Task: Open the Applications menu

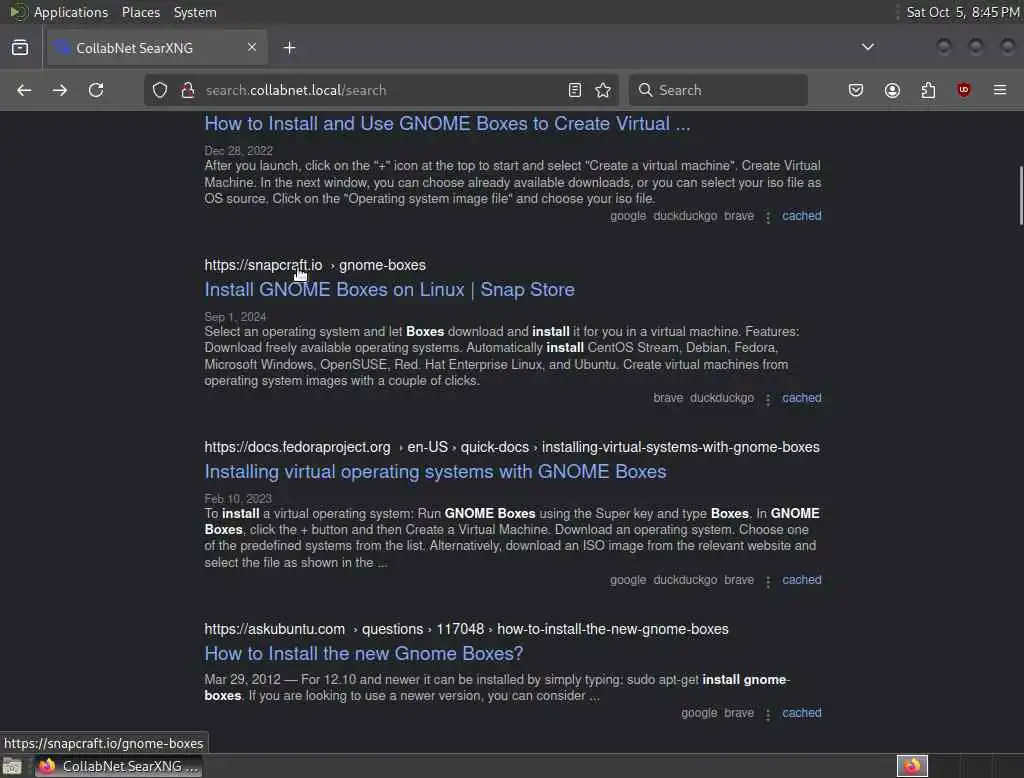Action: pyautogui.click(x=71, y=12)
